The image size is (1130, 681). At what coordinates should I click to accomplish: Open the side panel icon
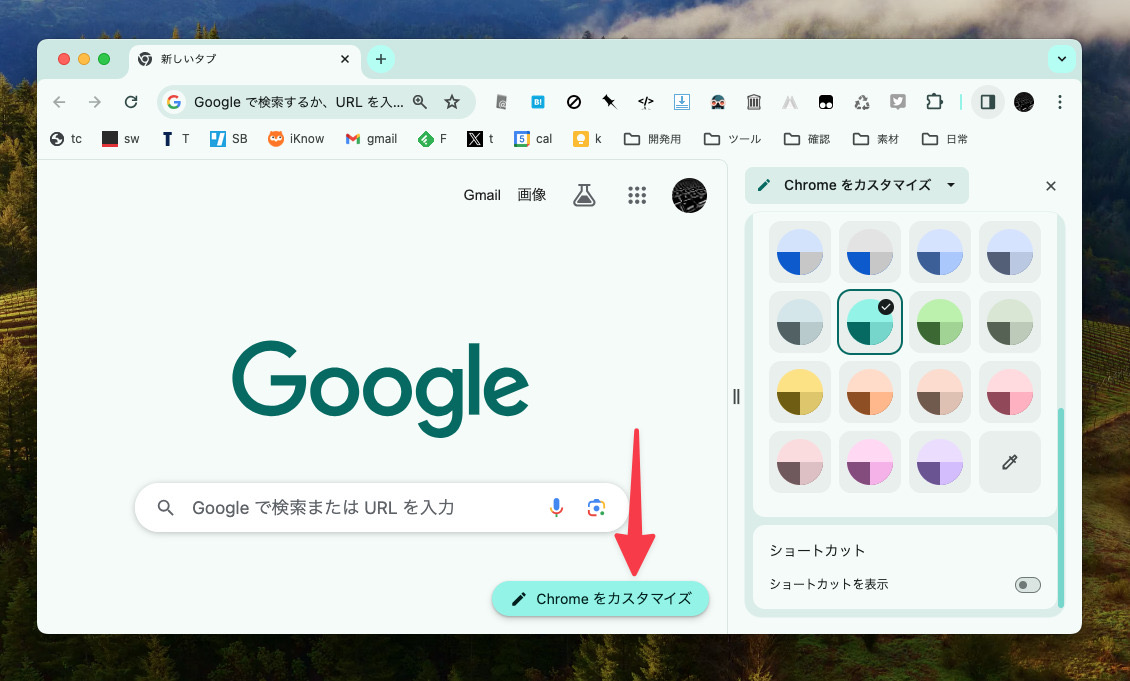point(987,101)
